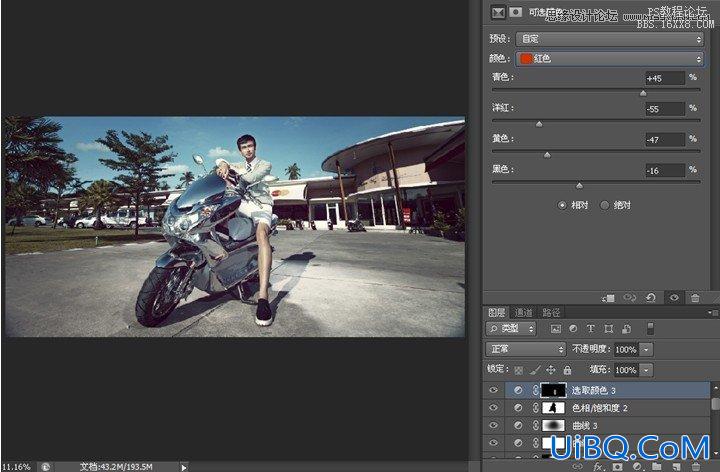Click the yellow (黄色) value field -47
This screenshot has width=720, height=472.
click(x=665, y=140)
